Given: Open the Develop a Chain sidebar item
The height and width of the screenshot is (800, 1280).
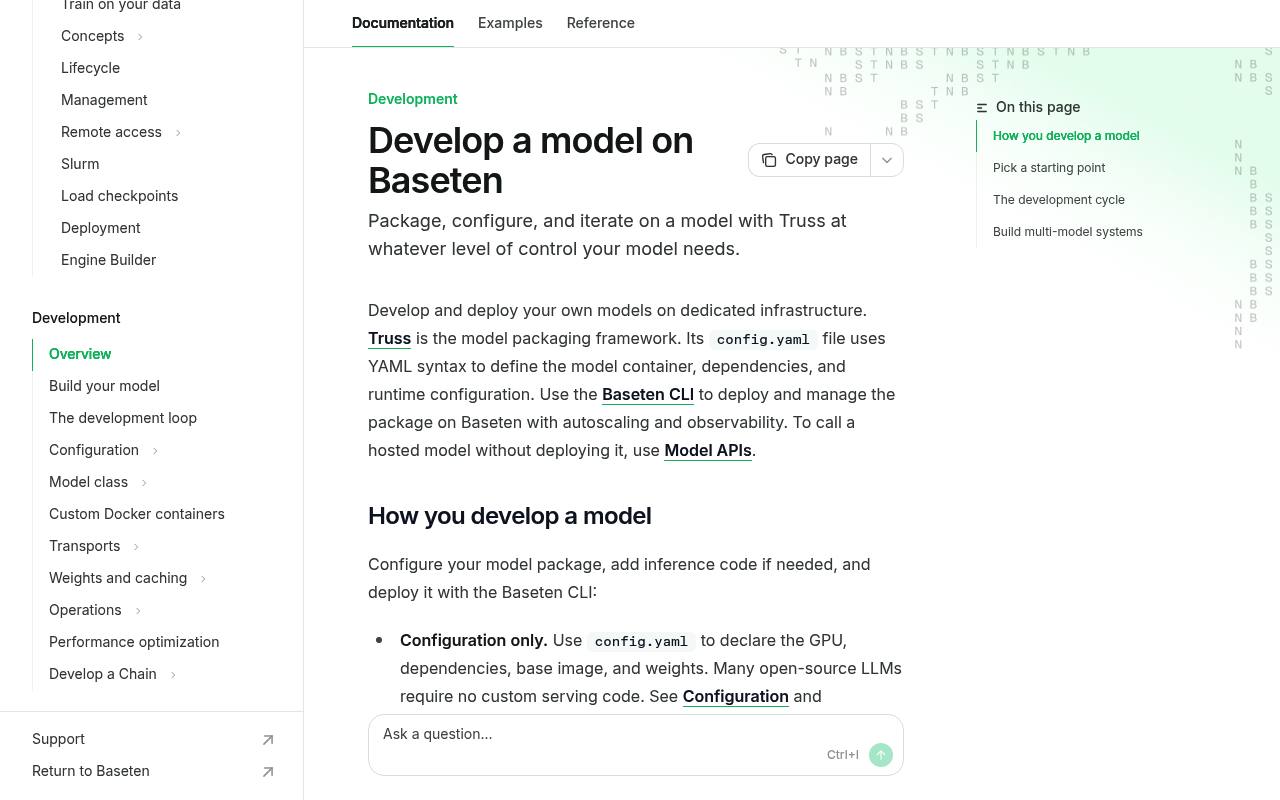Looking at the screenshot, I should point(102,674).
